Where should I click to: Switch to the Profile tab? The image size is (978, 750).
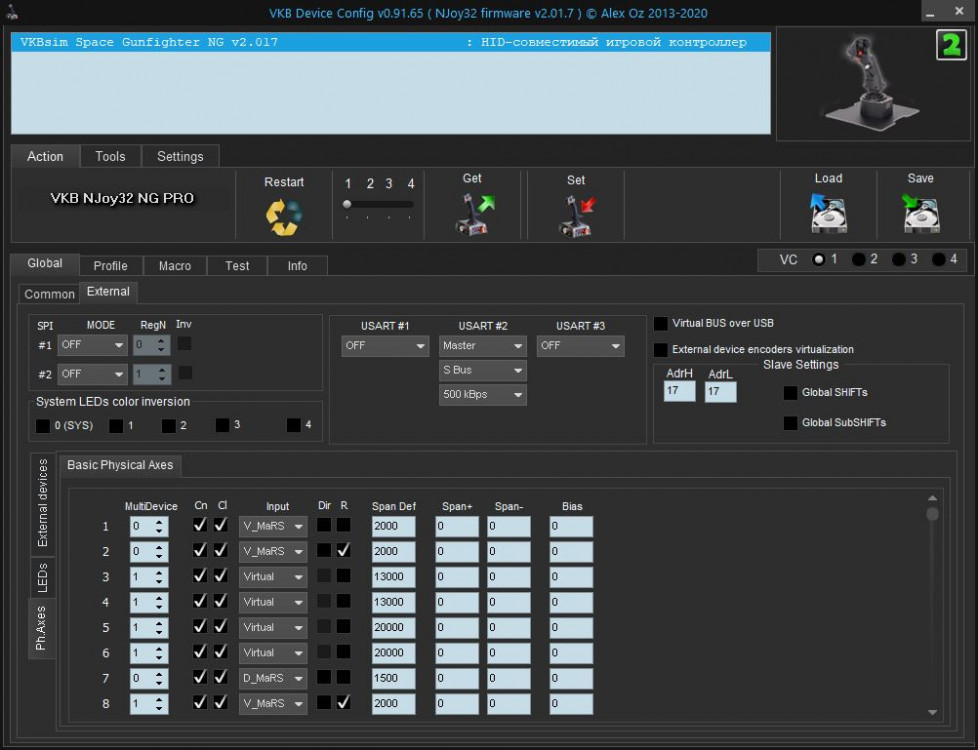click(x=110, y=266)
